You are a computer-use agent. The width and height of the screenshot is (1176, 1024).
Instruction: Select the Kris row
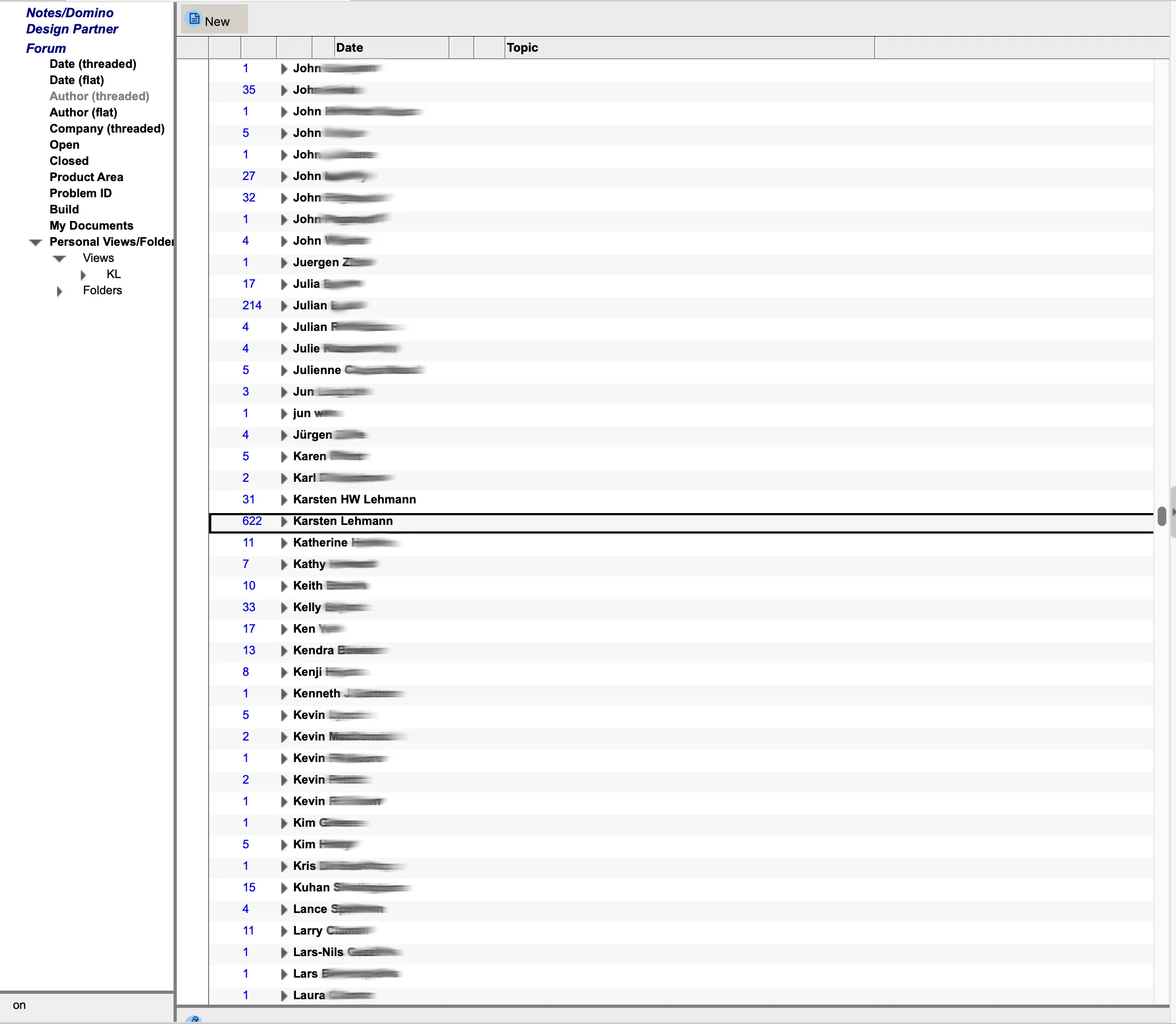(x=681, y=866)
